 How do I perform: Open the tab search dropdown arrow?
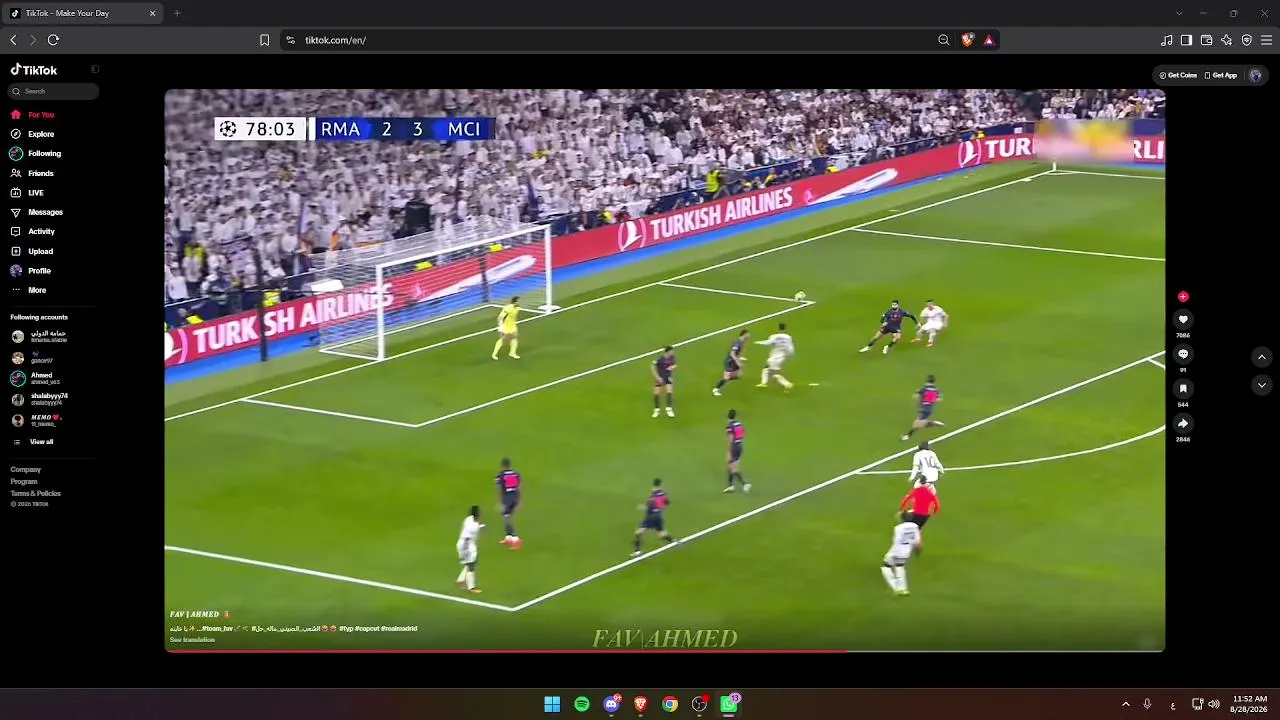1179,13
